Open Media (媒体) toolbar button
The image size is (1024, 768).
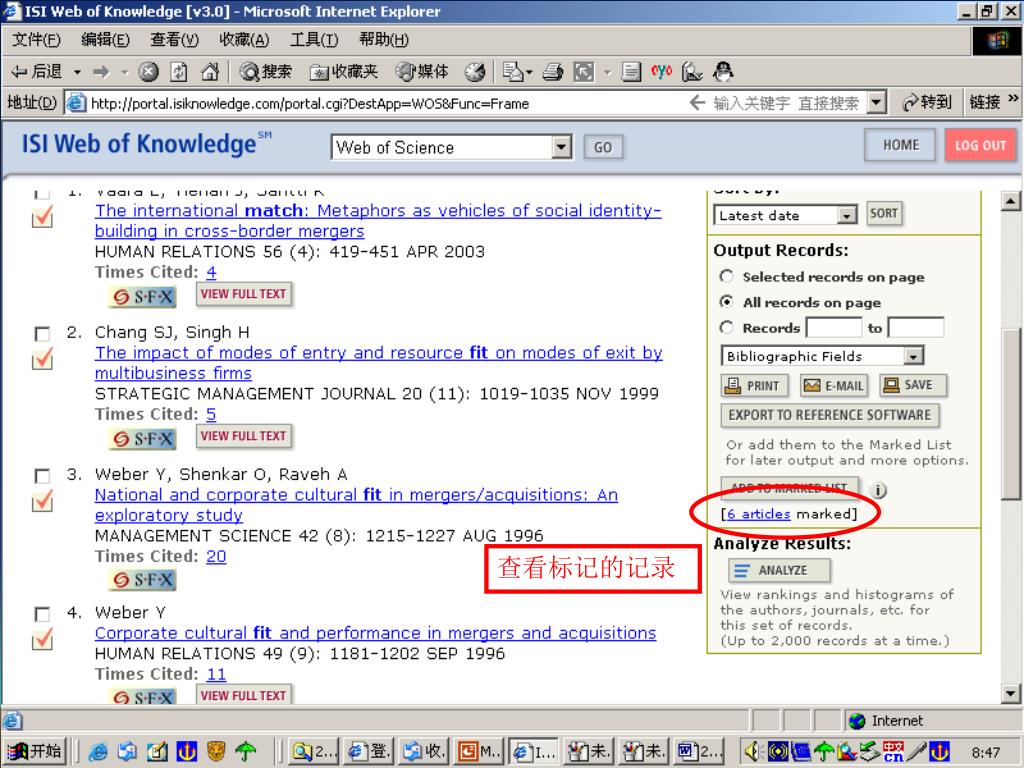click(423, 72)
